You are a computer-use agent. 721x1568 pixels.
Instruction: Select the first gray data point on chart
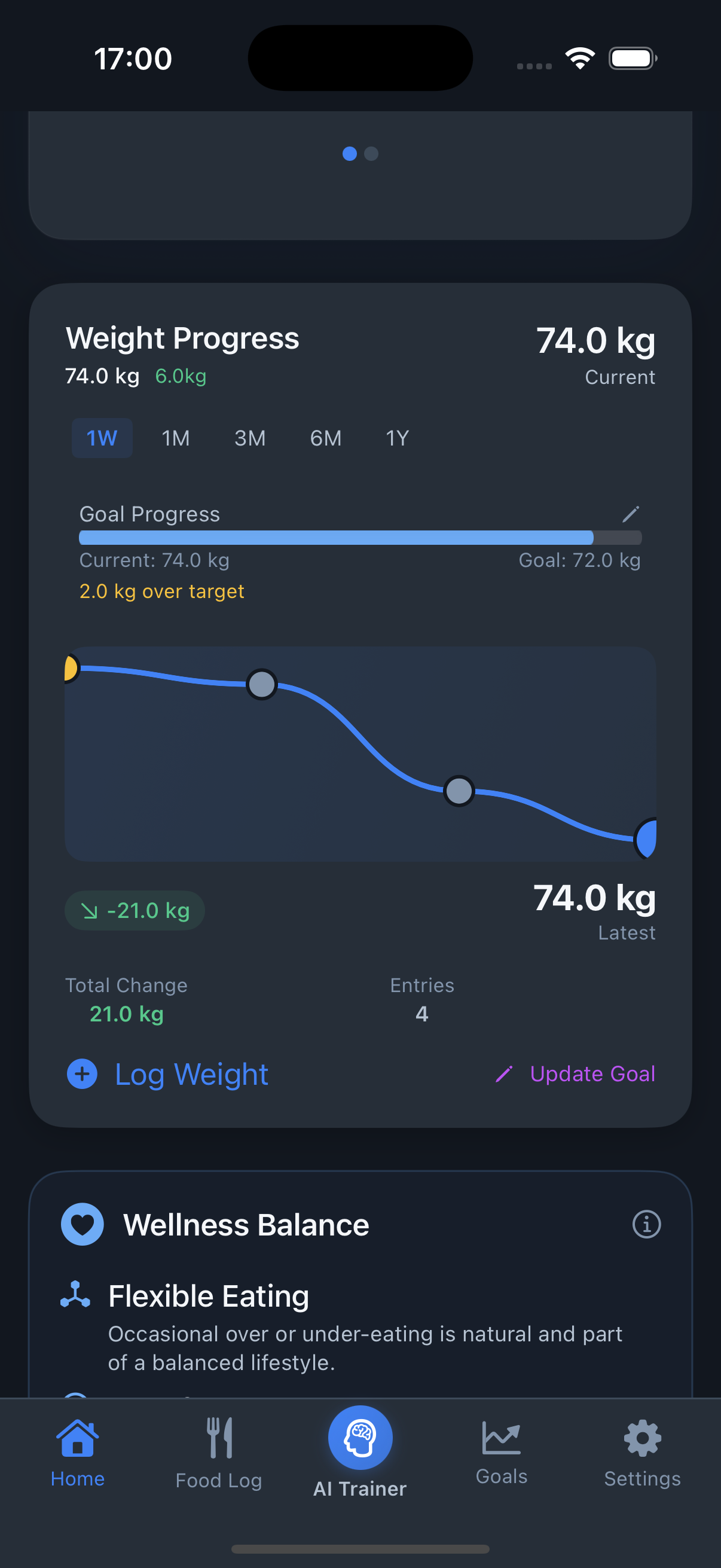(x=262, y=684)
